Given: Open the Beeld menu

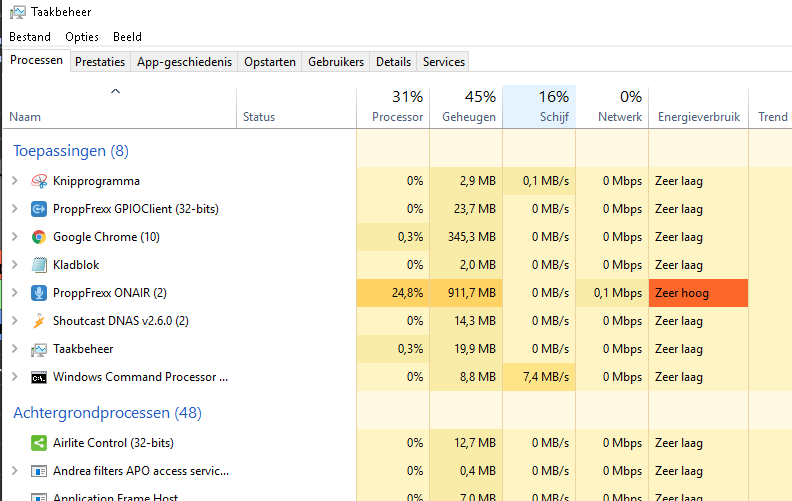Looking at the screenshot, I should point(127,37).
